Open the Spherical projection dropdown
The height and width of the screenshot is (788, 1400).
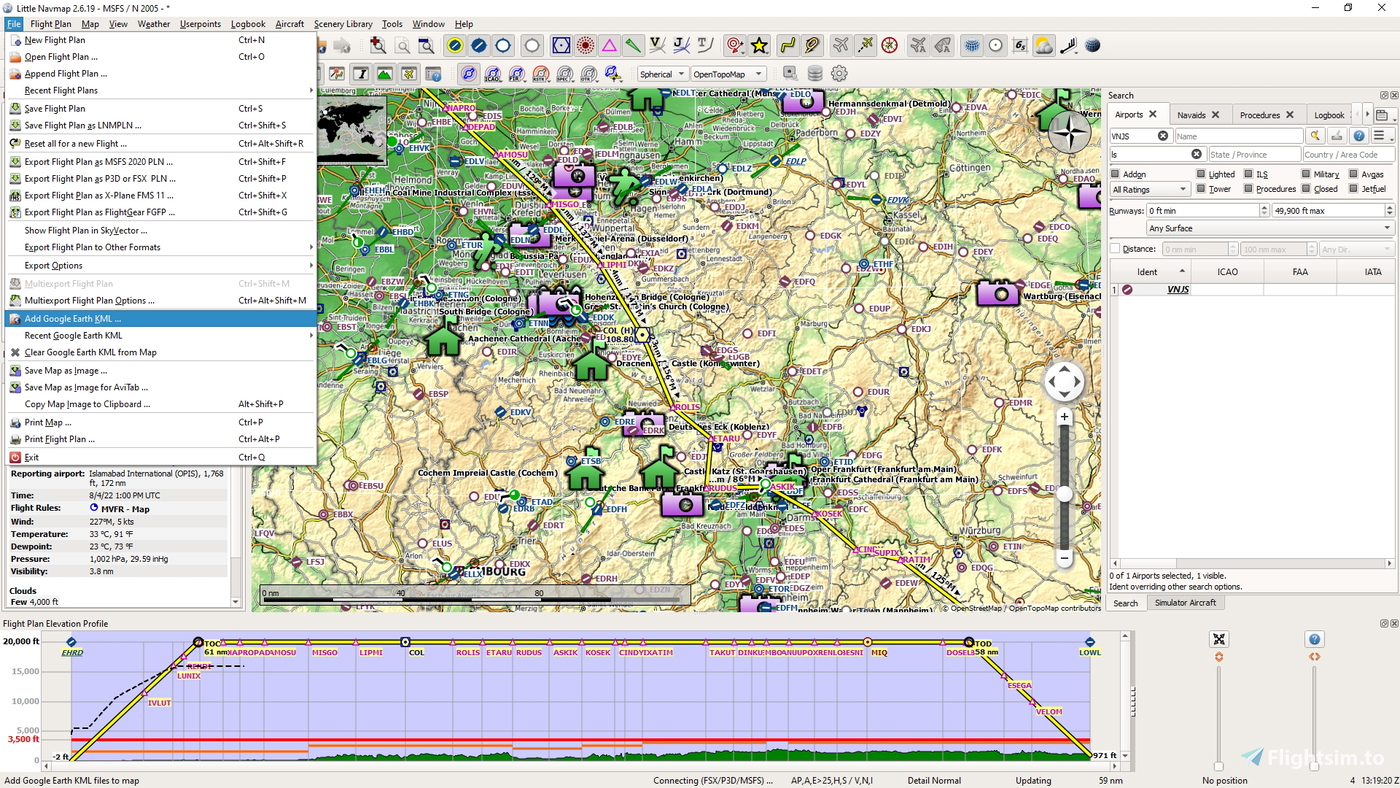point(662,74)
